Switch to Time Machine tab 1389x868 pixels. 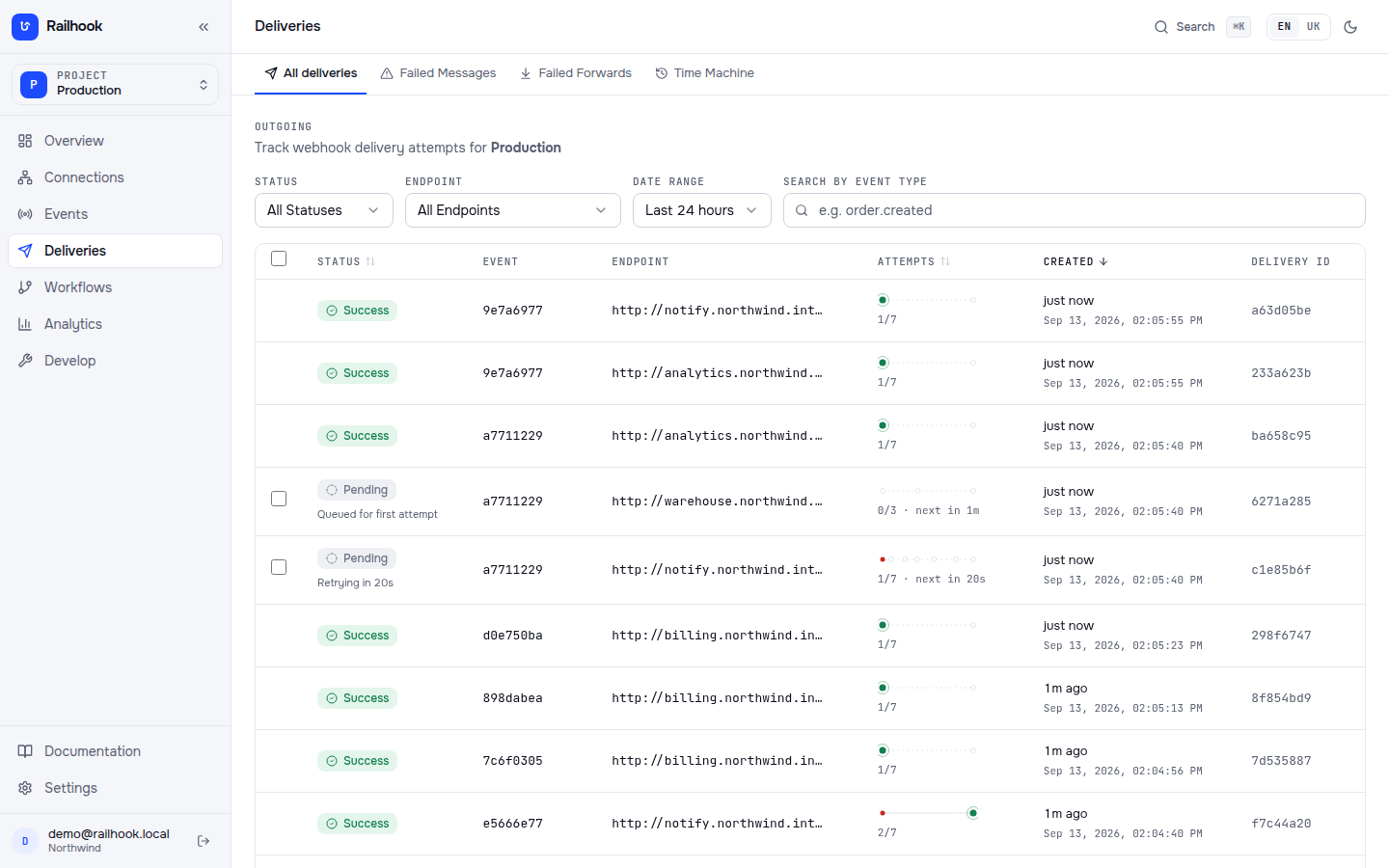point(704,73)
